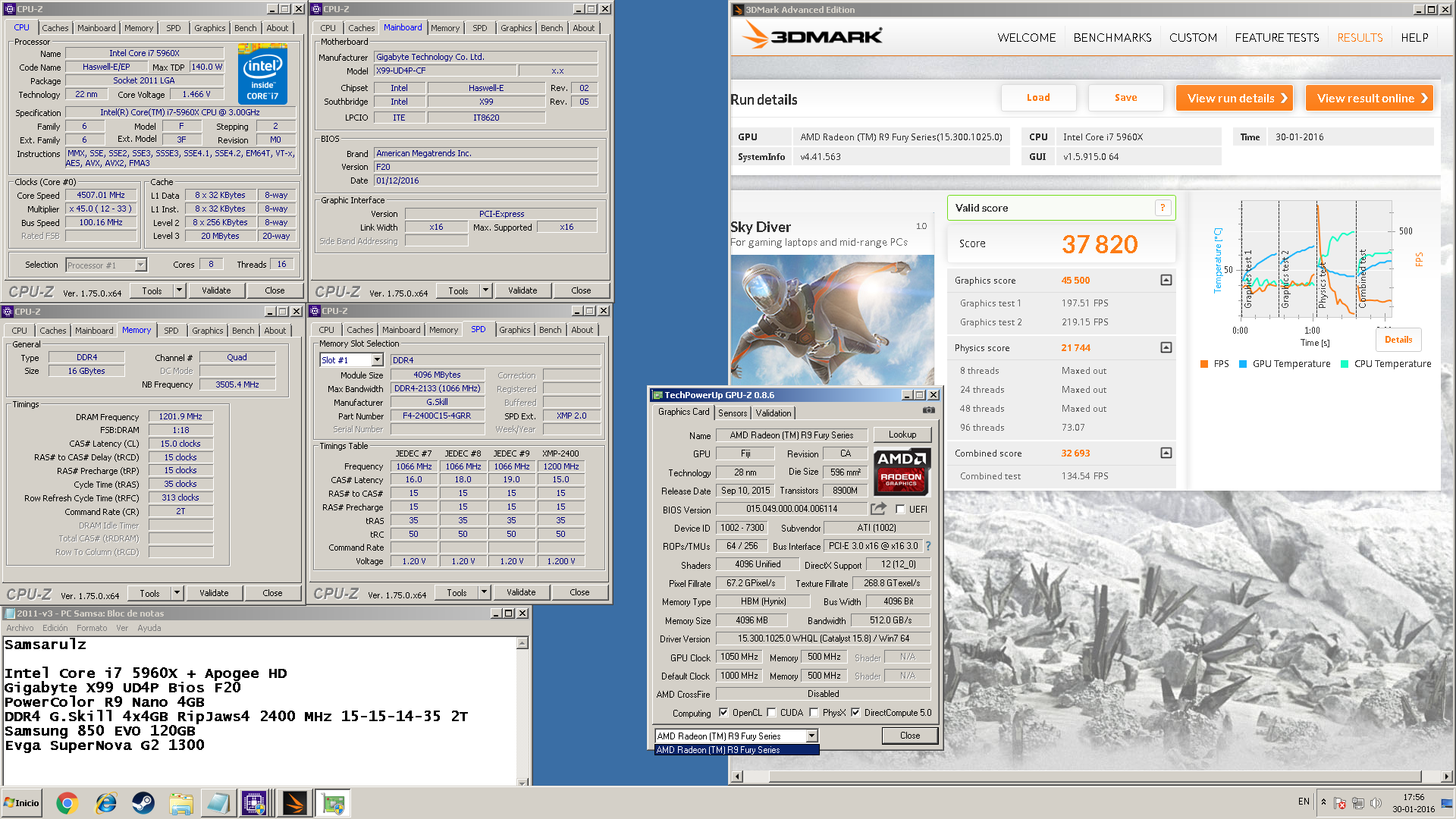The width and height of the screenshot is (1456, 819).
Task: Open Windows Explorer from the taskbar
Action: pos(181,803)
